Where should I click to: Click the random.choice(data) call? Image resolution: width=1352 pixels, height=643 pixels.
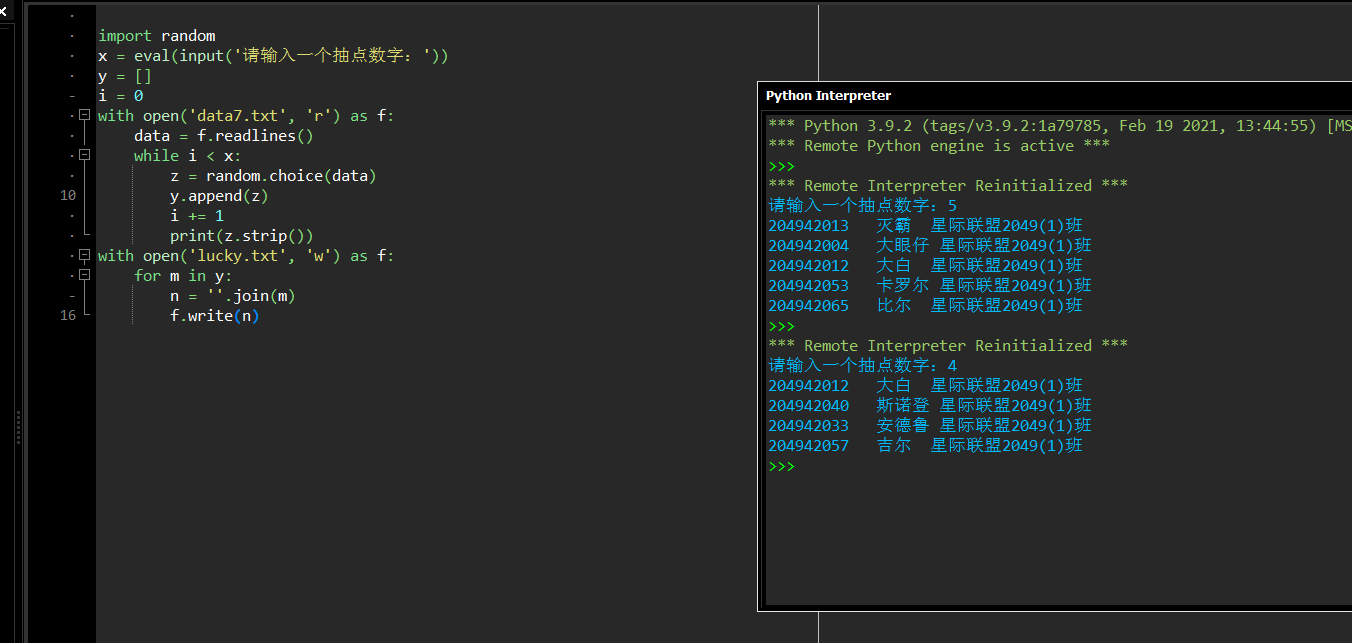tap(290, 176)
